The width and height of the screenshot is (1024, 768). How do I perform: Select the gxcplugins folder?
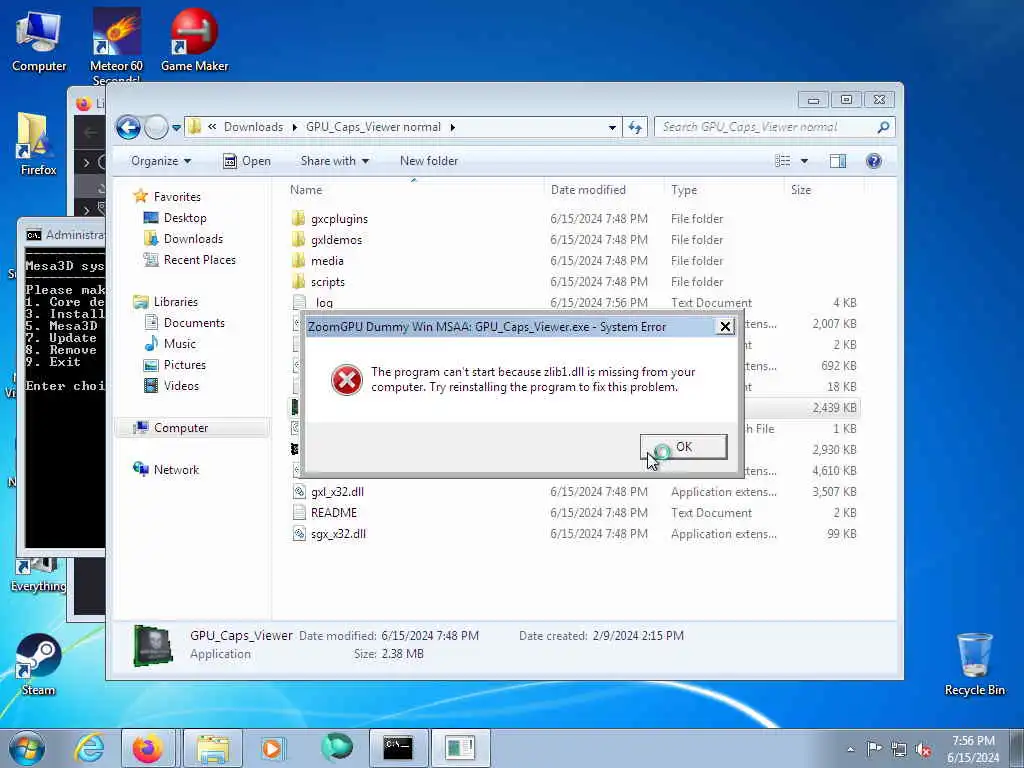[x=339, y=219]
